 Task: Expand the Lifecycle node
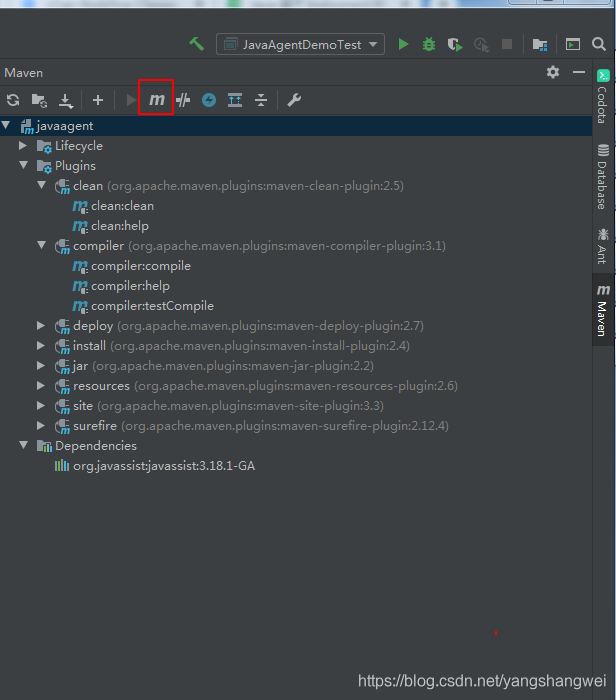pos(24,146)
